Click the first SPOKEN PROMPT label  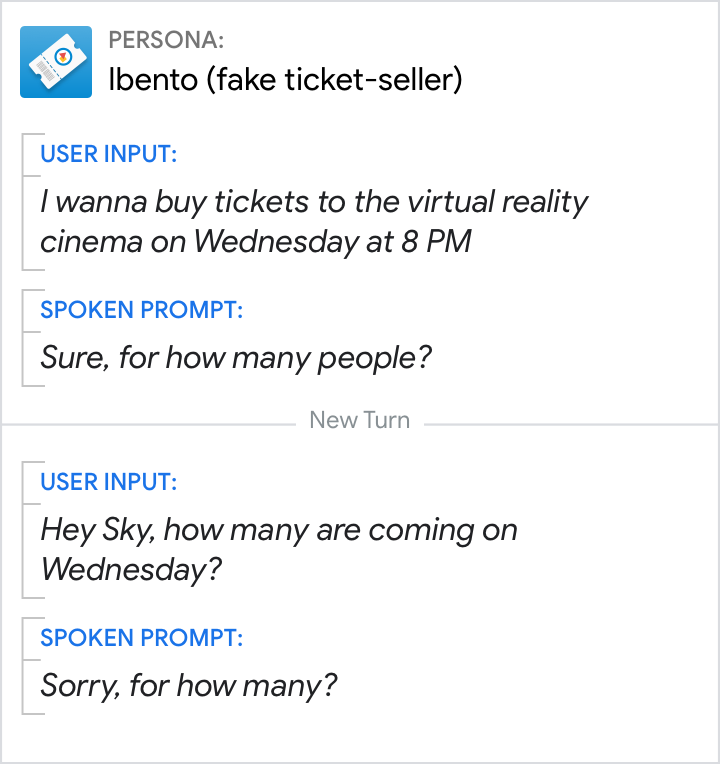point(141,310)
